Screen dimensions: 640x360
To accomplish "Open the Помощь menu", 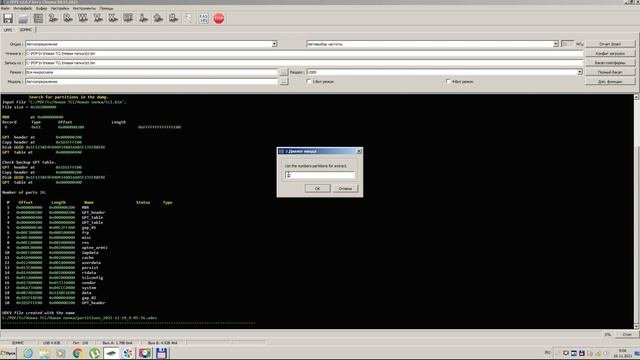I will [106, 8].
